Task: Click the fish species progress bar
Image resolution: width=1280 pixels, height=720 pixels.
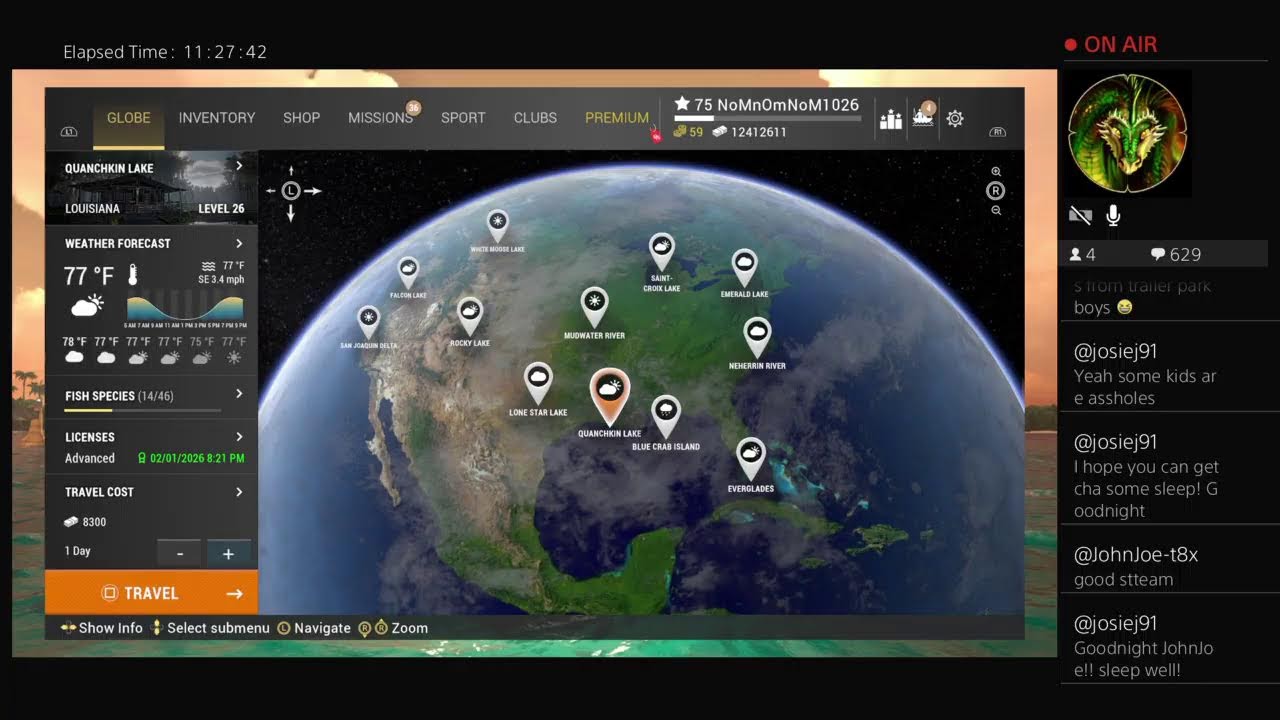Action: (143, 410)
